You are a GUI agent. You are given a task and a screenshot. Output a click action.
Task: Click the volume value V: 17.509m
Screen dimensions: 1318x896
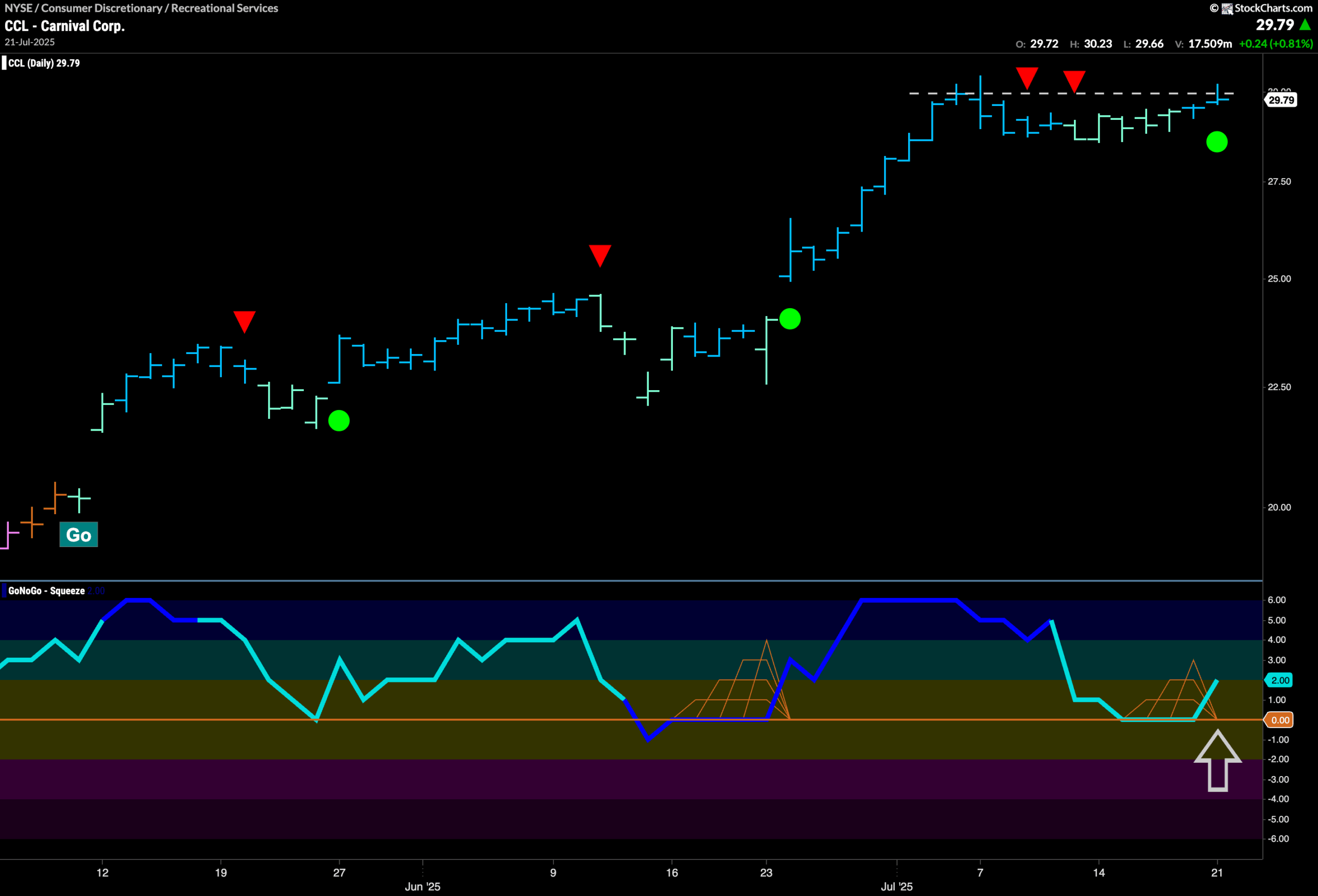(1203, 44)
